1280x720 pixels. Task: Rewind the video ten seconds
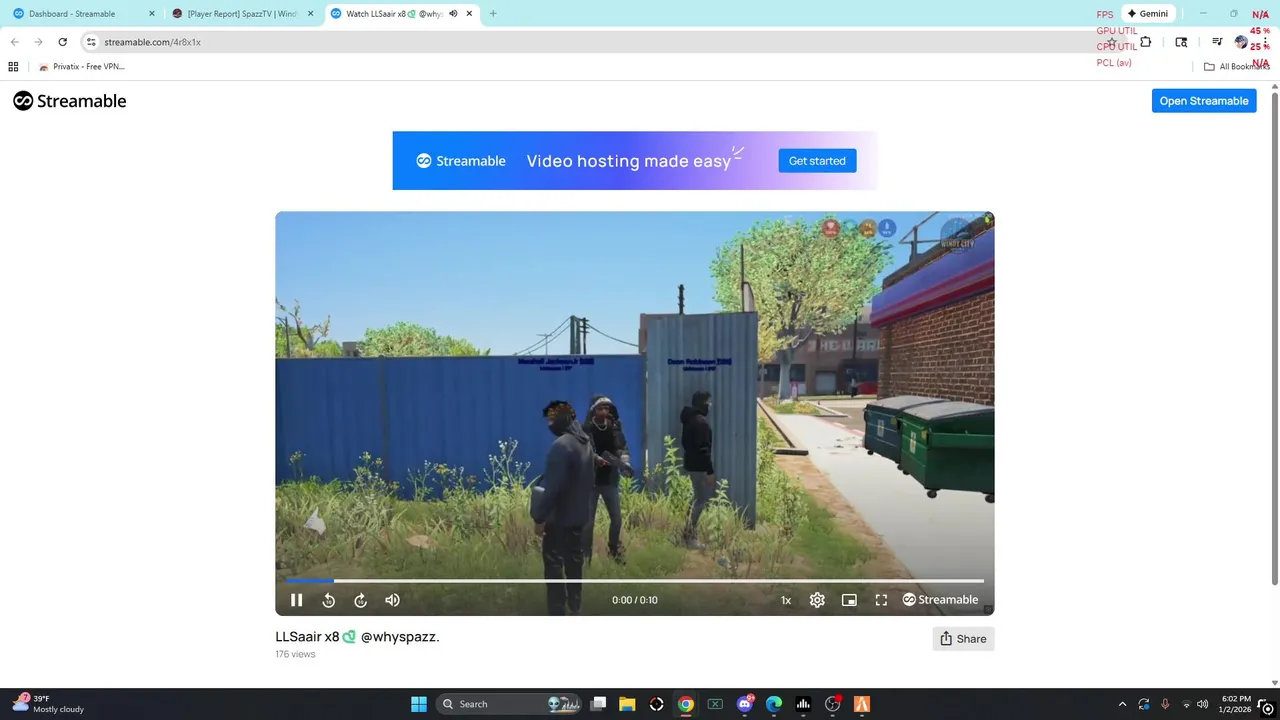[328, 600]
